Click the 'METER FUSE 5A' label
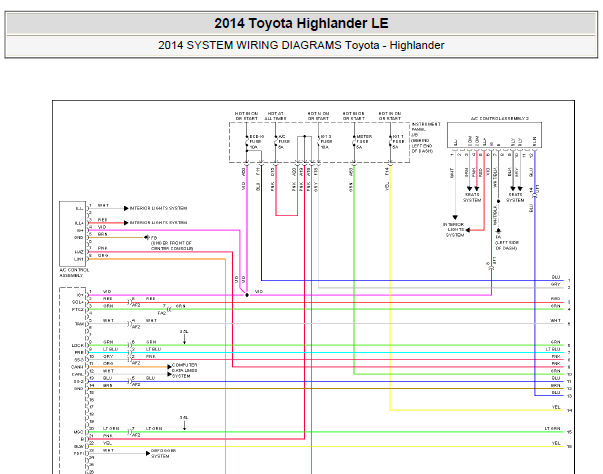603x474 pixels. (x=363, y=142)
